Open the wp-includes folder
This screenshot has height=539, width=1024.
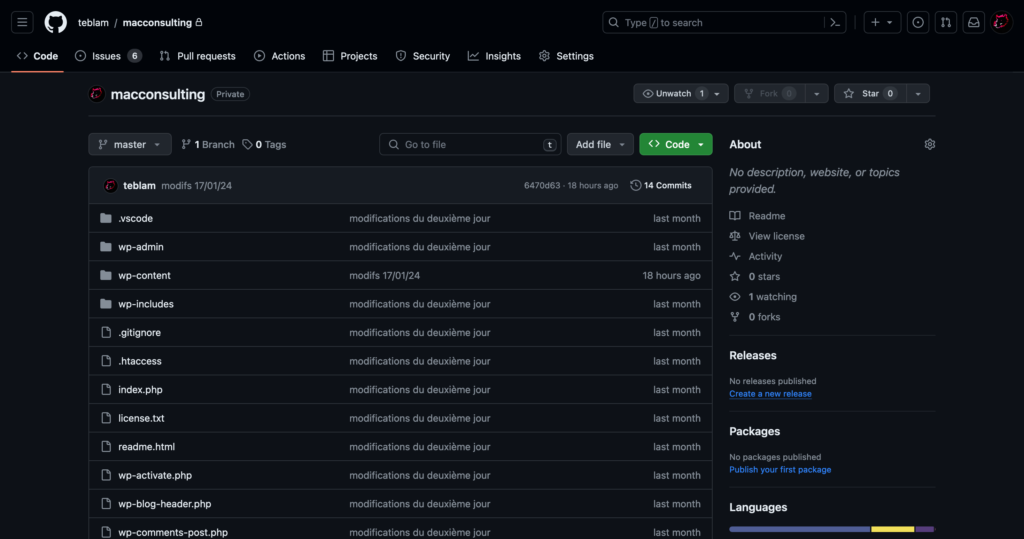click(146, 304)
